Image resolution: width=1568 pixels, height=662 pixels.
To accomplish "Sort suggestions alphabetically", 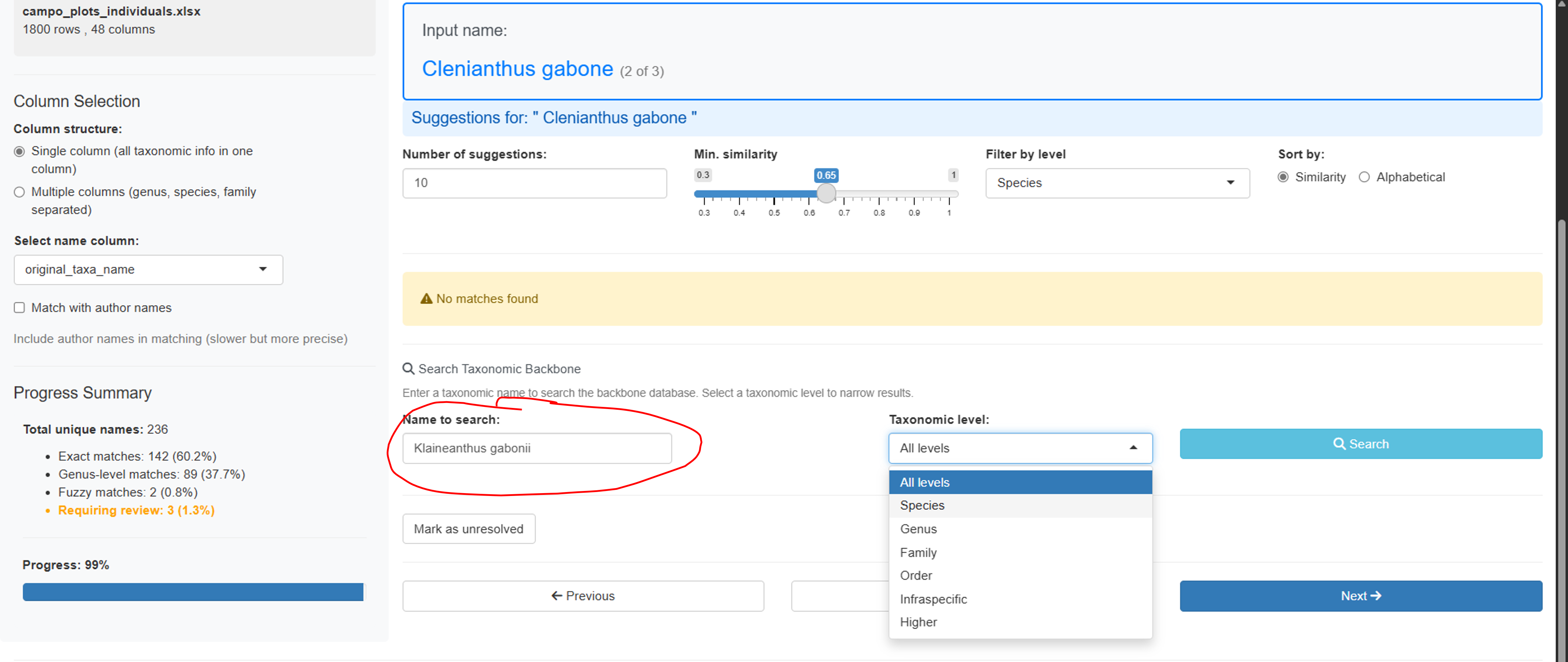I will tap(1364, 177).
